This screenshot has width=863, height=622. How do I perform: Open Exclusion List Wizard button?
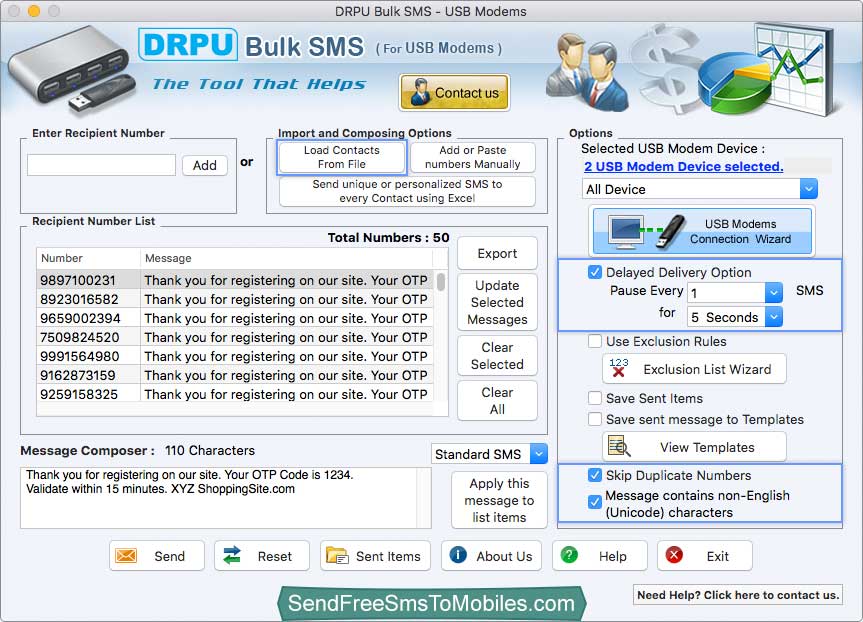pos(695,369)
